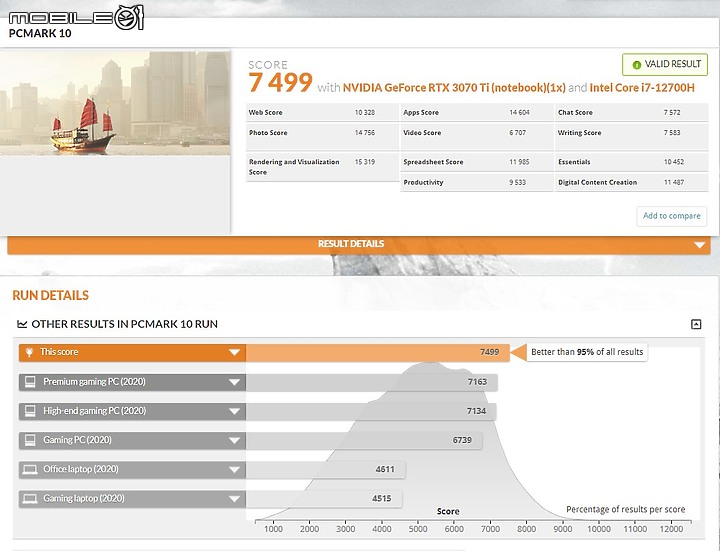
Task: Click the Rendering and Visualization Score row
Action: tap(322, 167)
